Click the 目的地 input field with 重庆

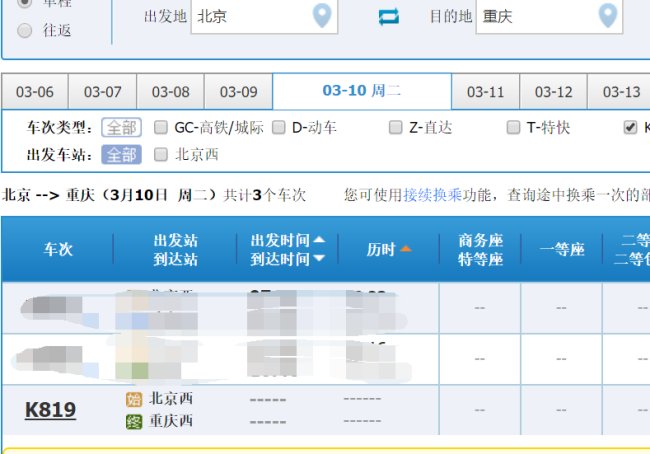[549, 17]
